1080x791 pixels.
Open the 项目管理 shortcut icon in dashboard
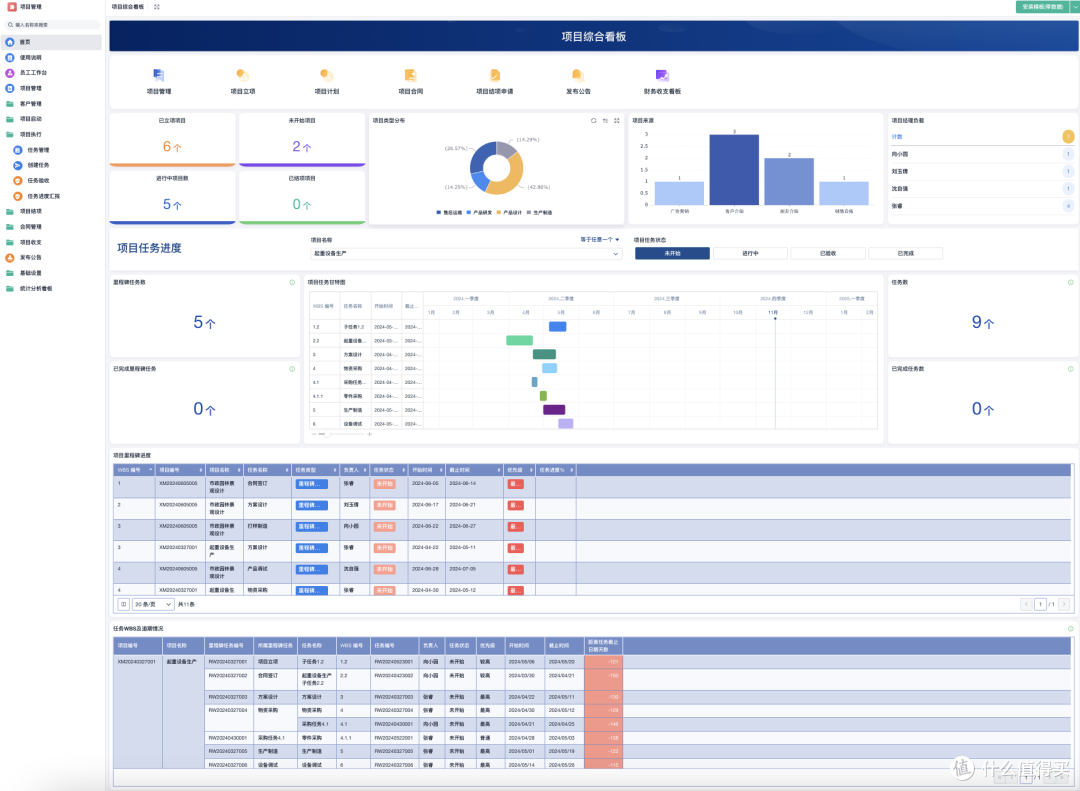tap(158, 75)
